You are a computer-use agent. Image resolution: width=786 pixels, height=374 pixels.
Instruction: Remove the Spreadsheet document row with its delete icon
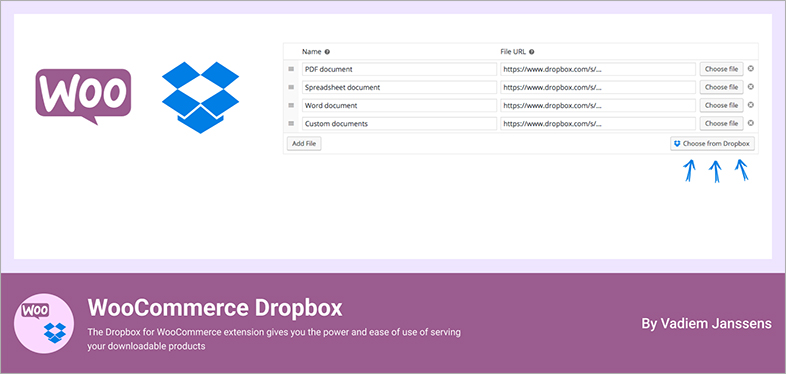click(x=750, y=87)
